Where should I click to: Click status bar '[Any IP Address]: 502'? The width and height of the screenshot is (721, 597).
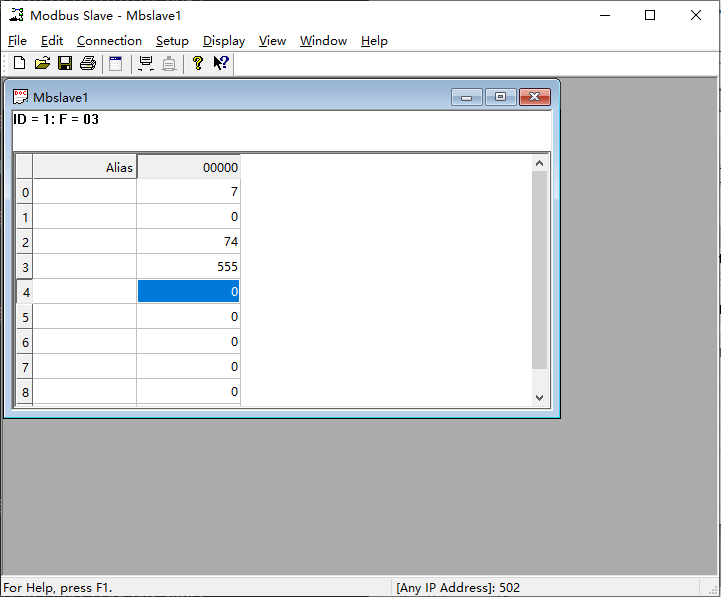click(x=458, y=587)
